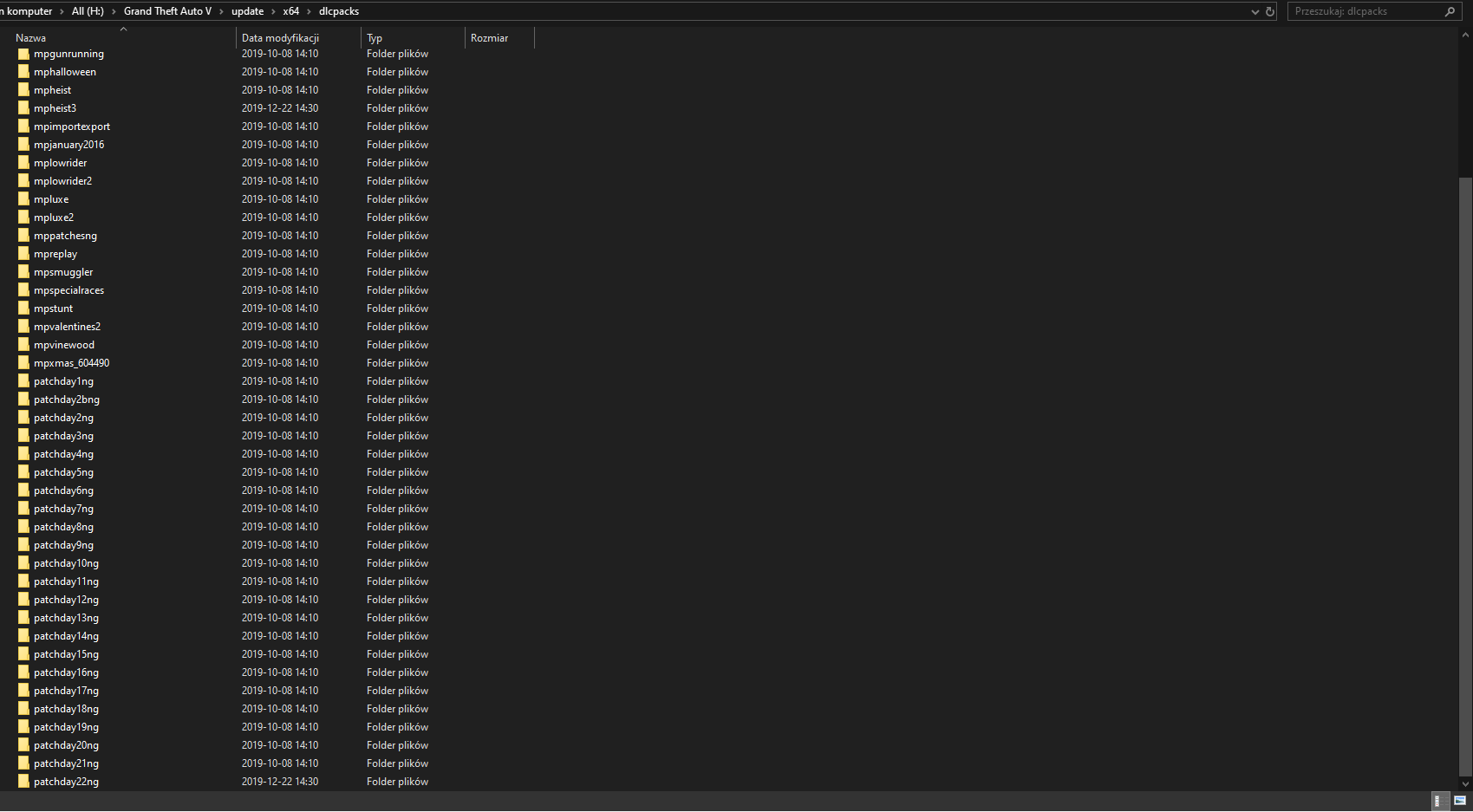Expand chevron after x64 breadcrumb
The height and width of the screenshot is (812, 1473).
coord(309,11)
